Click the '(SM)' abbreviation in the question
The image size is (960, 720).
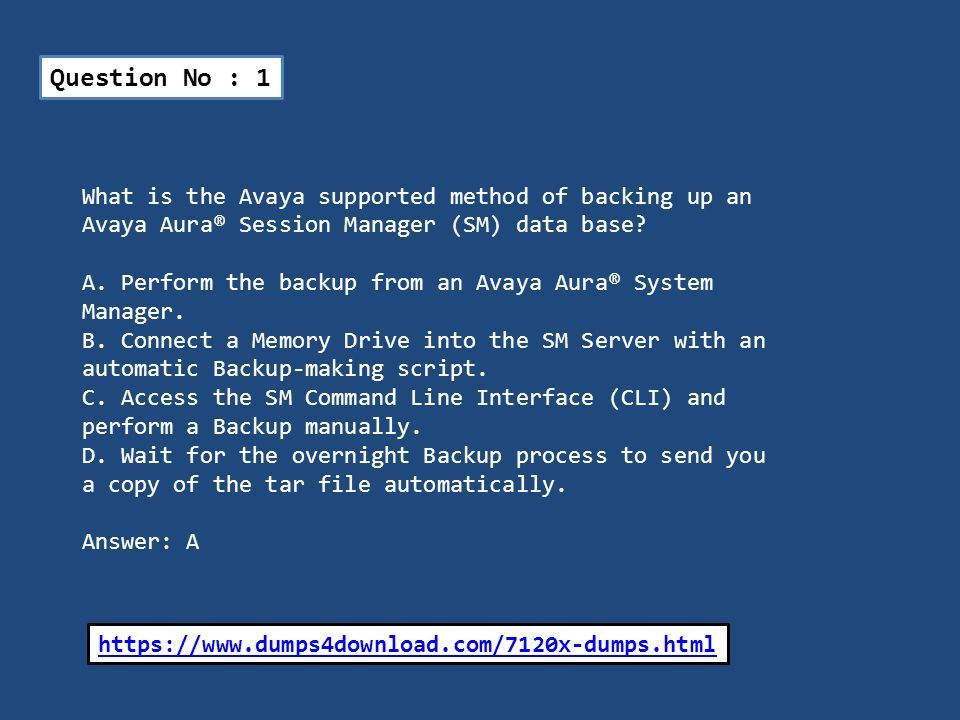pyautogui.click(x=476, y=225)
